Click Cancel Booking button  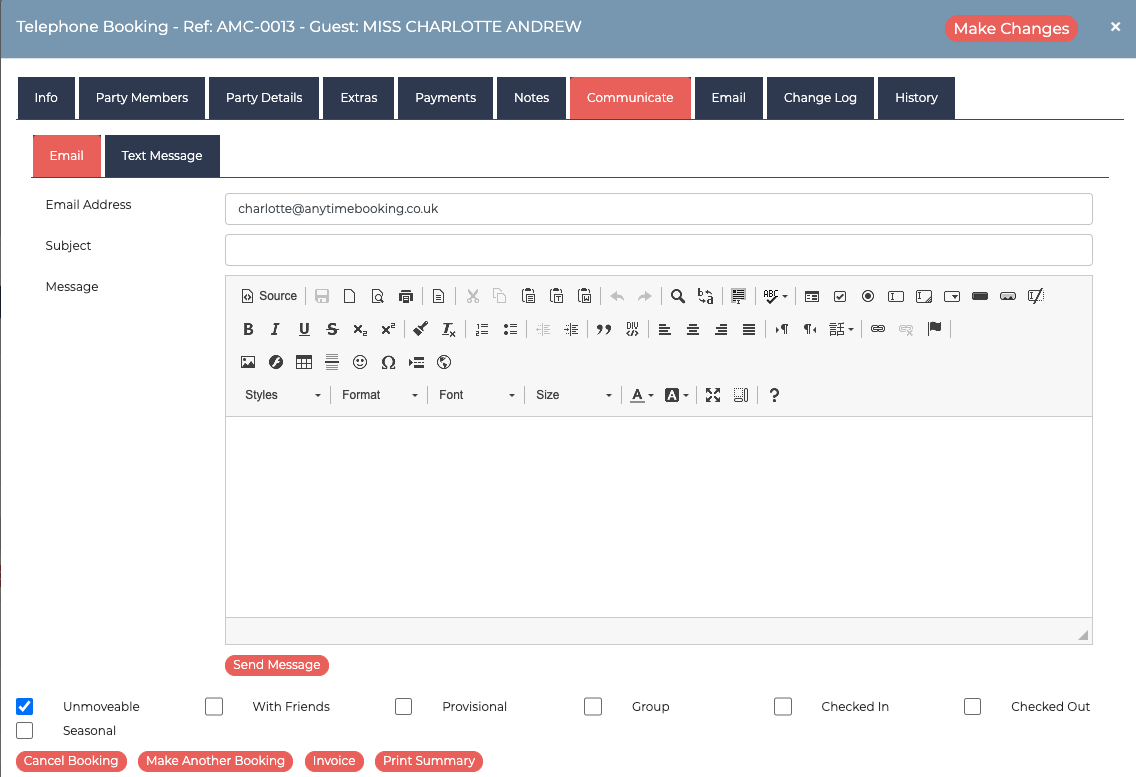71,761
